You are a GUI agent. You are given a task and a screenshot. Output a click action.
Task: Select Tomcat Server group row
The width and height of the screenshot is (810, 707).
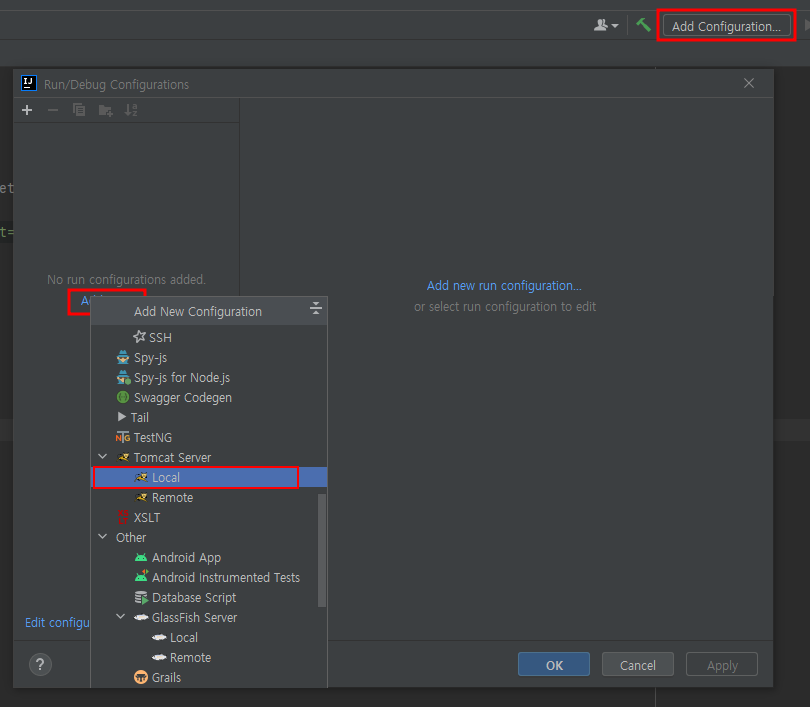[x=209, y=458]
